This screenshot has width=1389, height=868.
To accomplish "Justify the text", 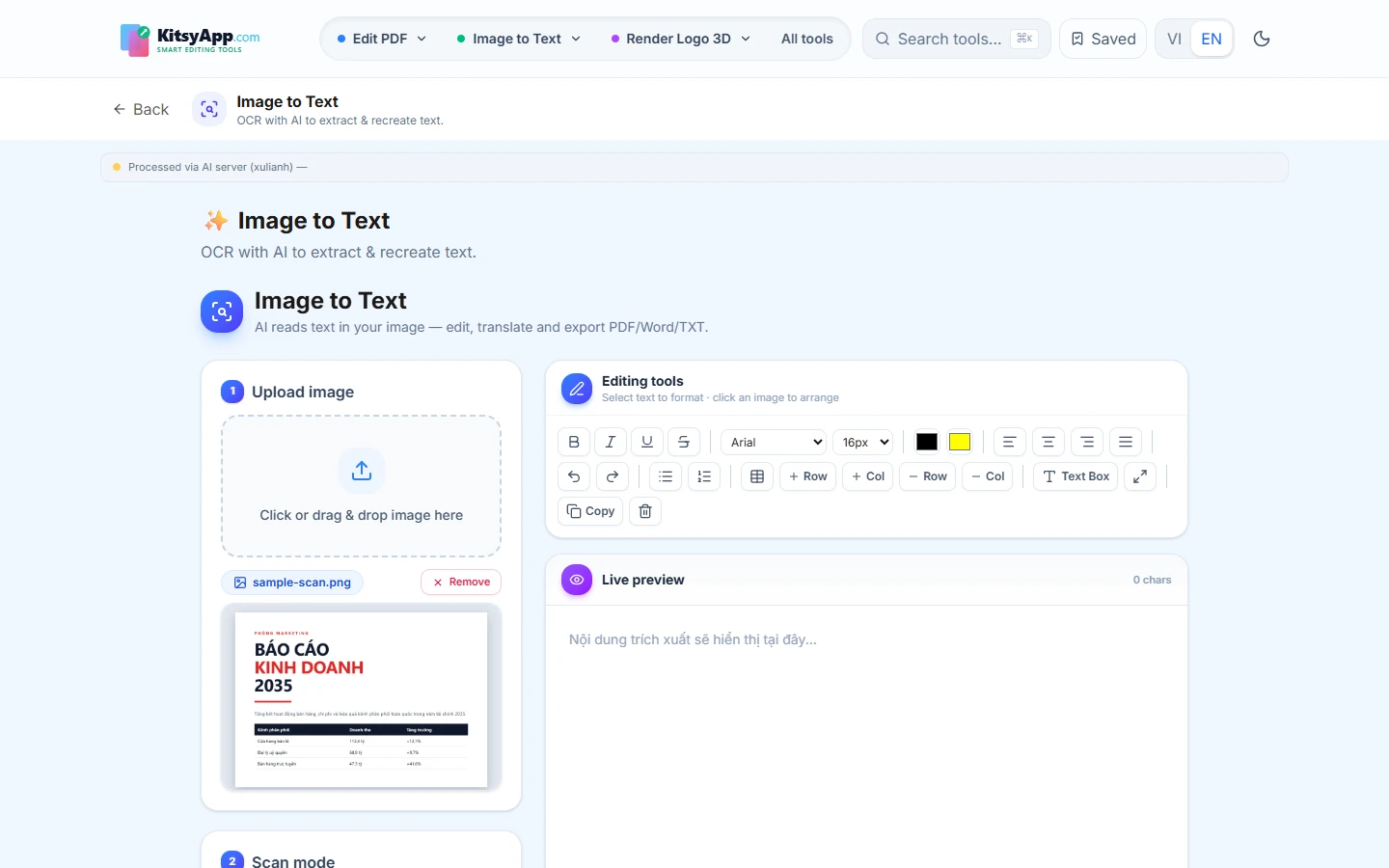I will coord(1126,442).
